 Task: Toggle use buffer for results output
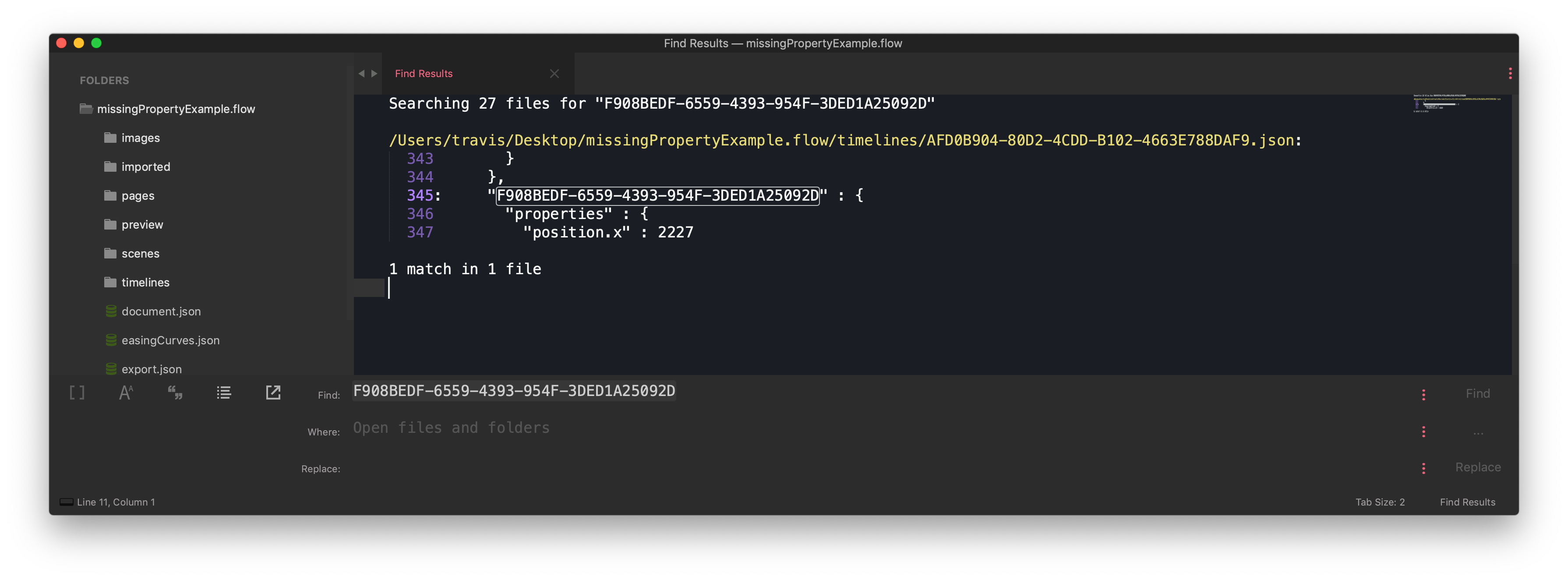pyautogui.click(x=273, y=393)
